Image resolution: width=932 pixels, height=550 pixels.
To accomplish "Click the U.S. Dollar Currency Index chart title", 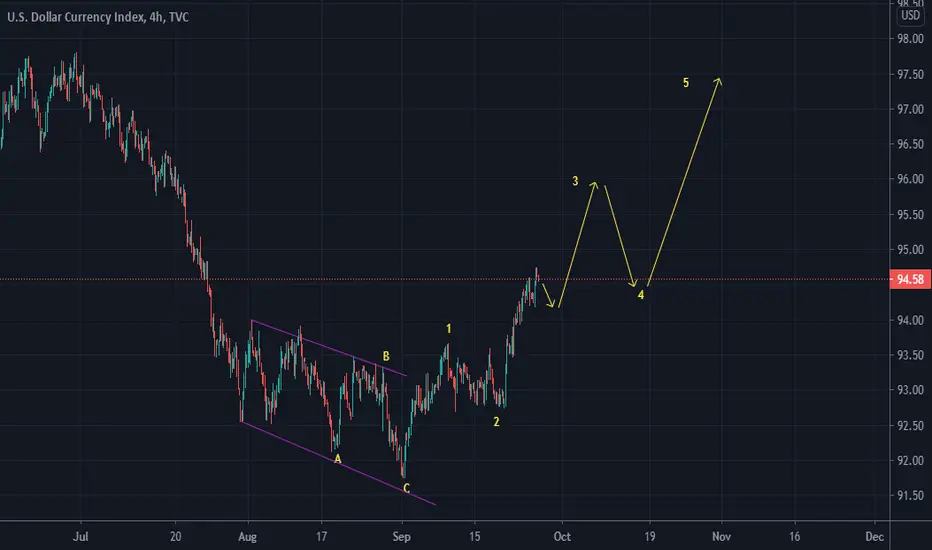I will 98,17.
